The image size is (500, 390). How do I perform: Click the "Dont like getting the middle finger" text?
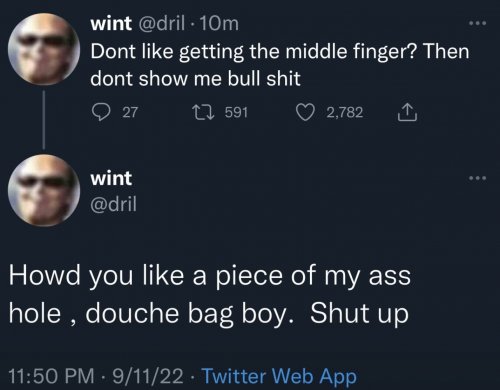280,65
